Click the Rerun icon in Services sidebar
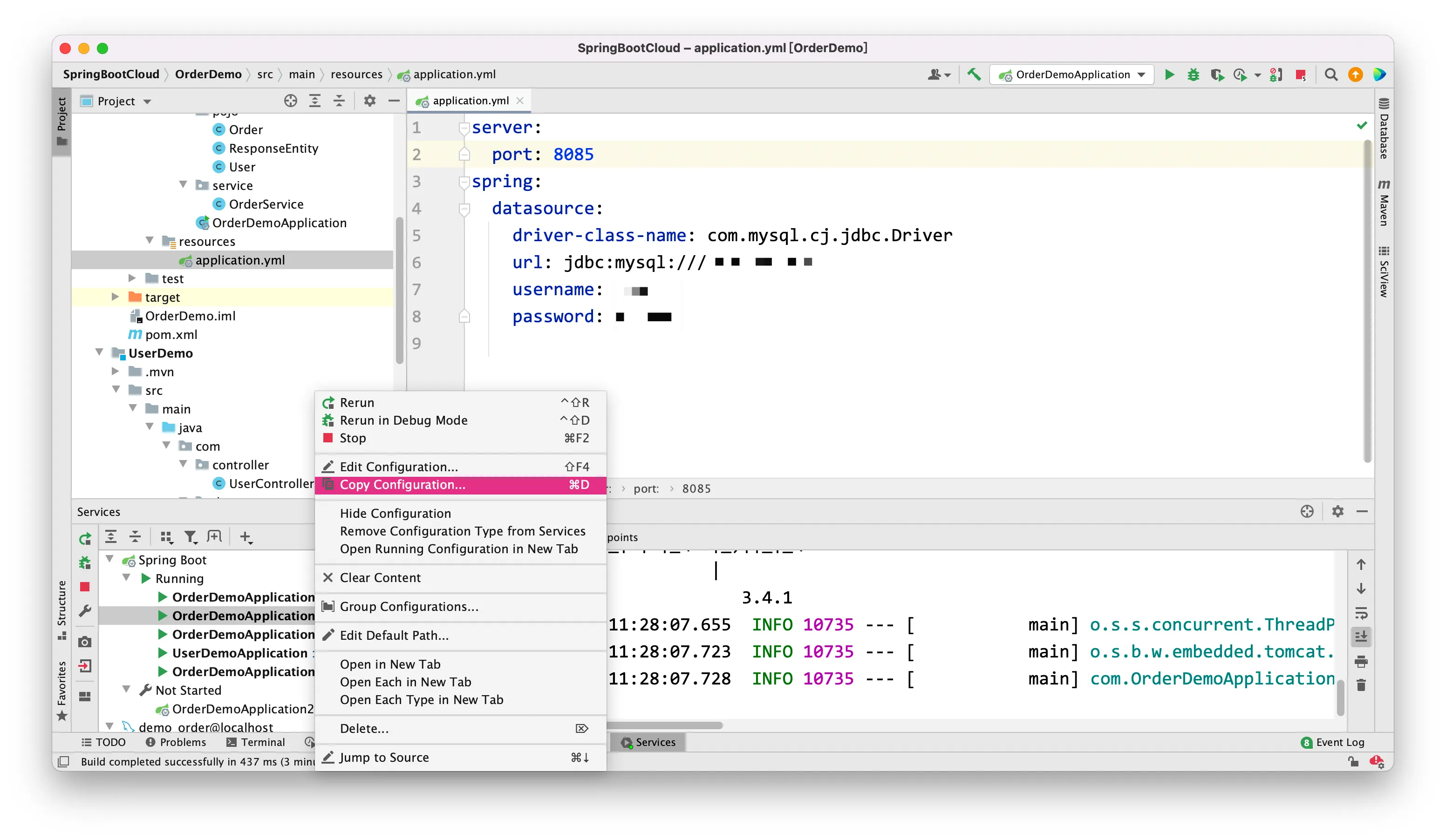 [85, 538]
